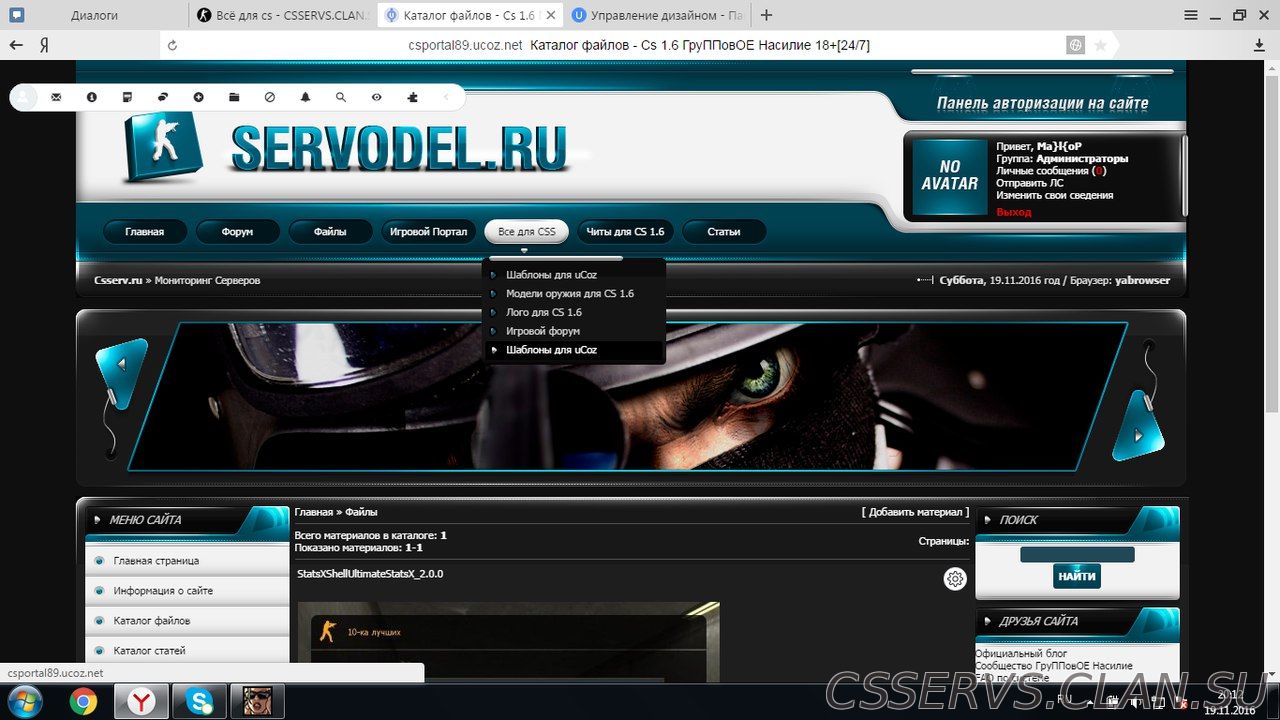The height and width of the screenshot is (720, 1280).
Task: Go to previous banner slide with left arrow
Action: pyautogui.click(x=121, y=374)
